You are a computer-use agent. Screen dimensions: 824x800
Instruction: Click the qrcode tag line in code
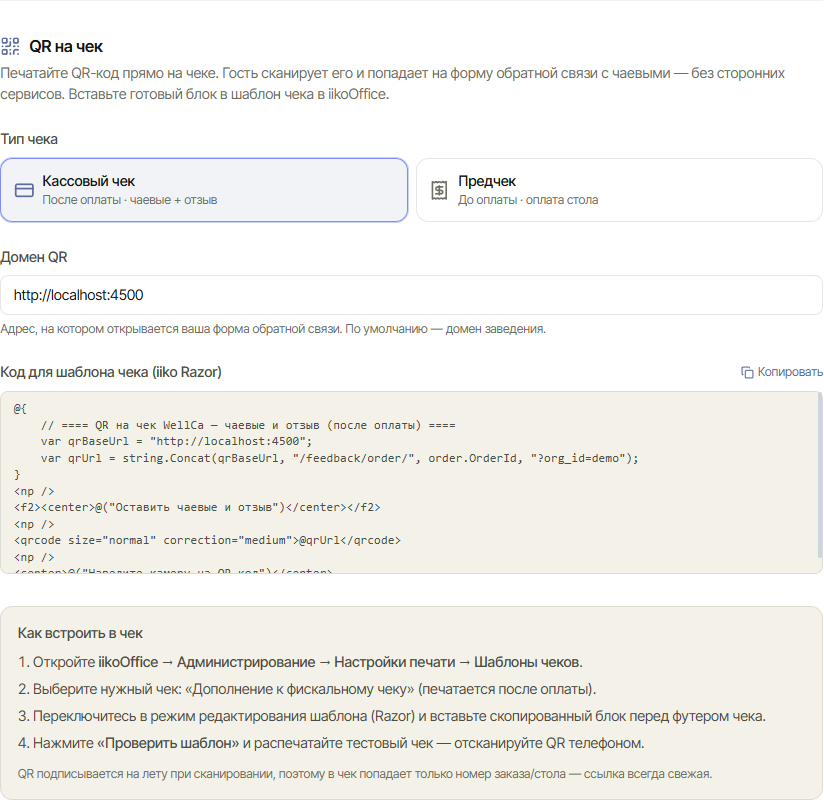207,540
